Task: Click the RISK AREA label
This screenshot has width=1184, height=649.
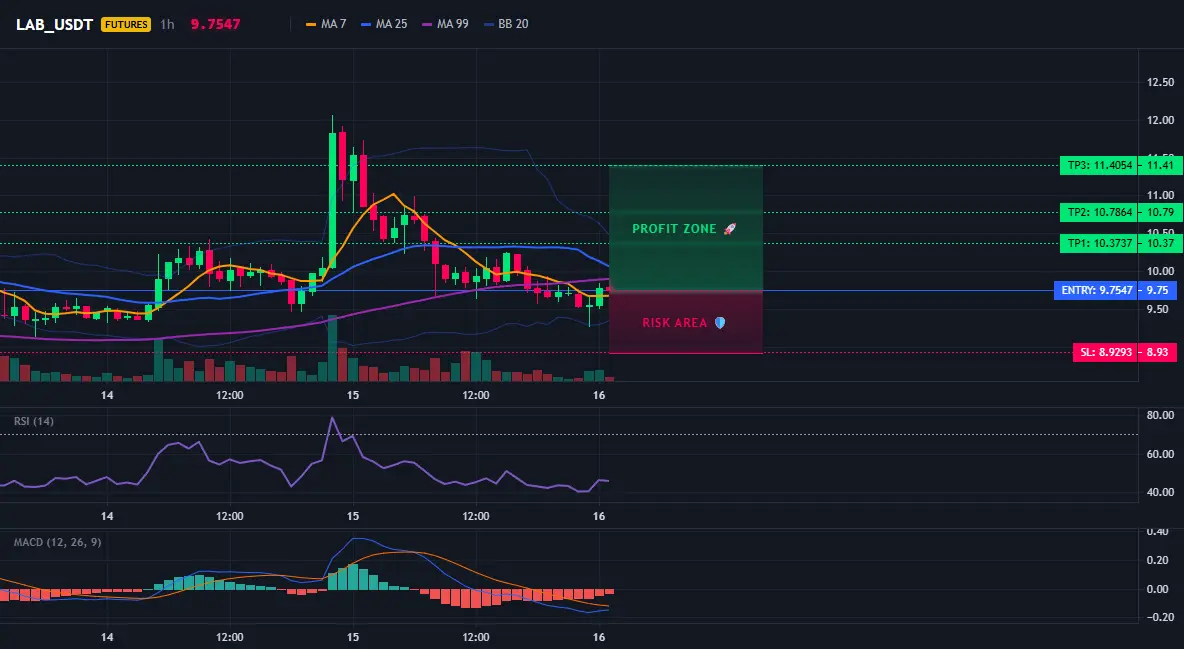Action: pos(675,323)
